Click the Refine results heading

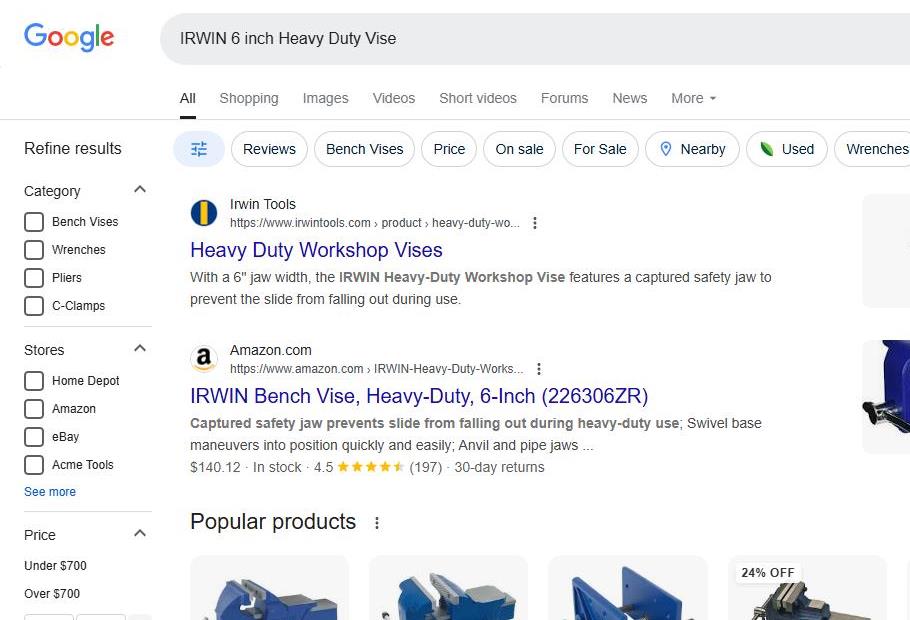[73, 149]
